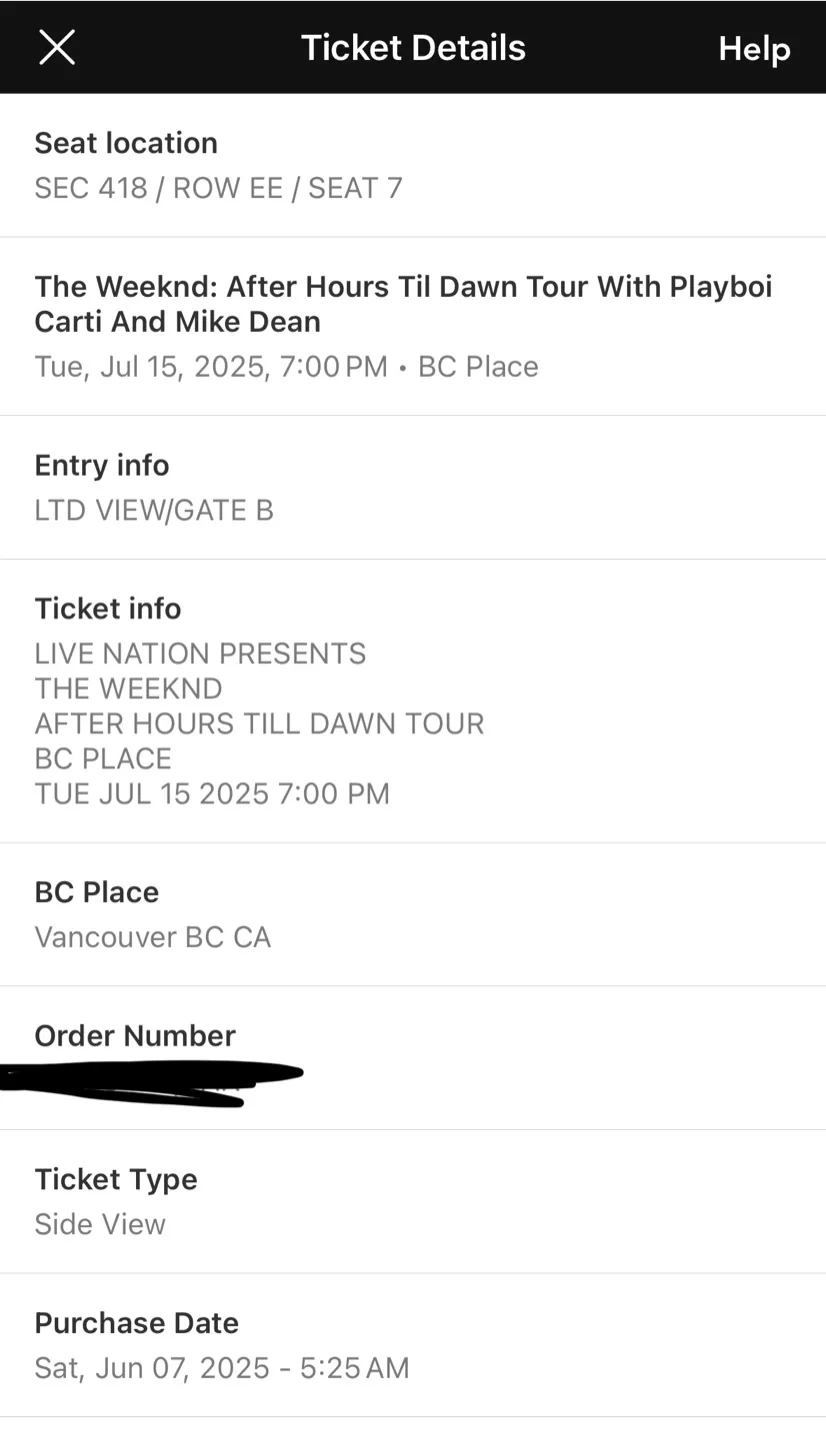
Task: Select LIVE NATION PRESENTS line
Action: pyautogui.click(x=200, y=654)
